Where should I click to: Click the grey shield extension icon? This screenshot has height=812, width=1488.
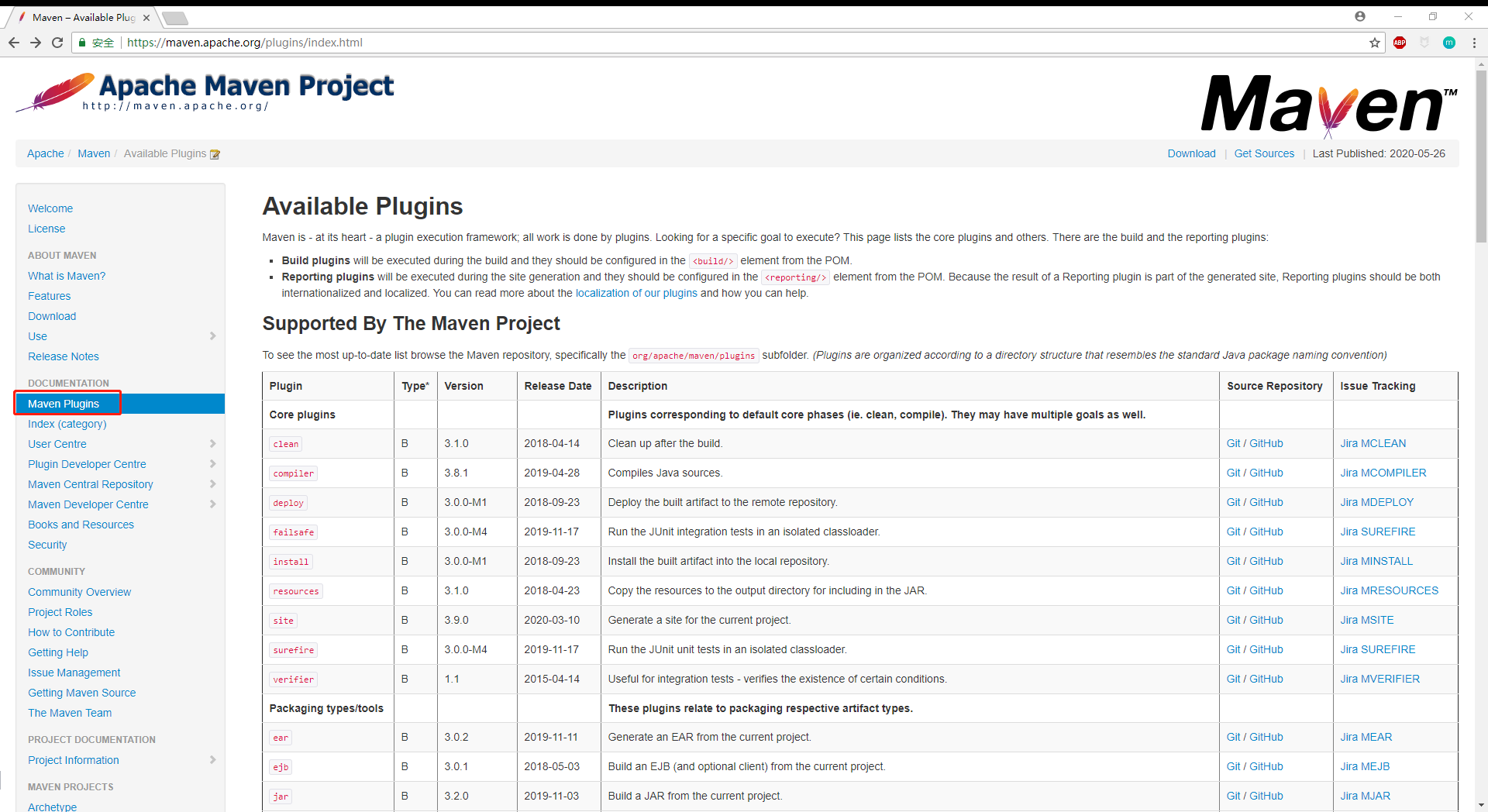[x=1424, y=43]
